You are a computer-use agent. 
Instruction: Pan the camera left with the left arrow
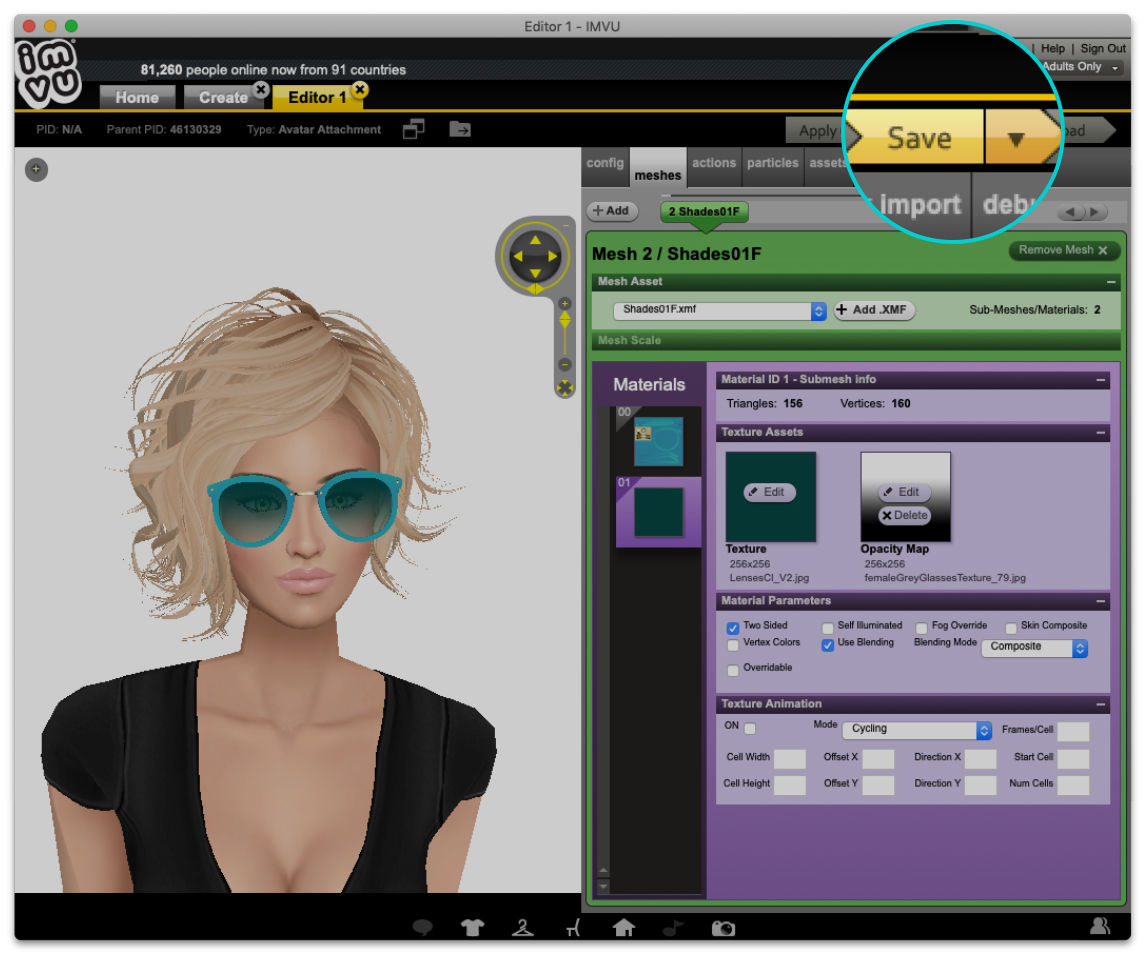click(x=518, y=256)
